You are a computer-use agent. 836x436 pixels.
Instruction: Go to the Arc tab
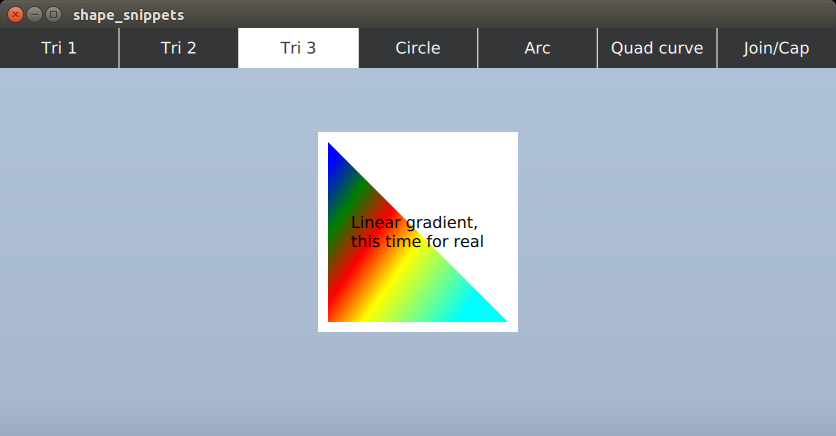point(537,48)
